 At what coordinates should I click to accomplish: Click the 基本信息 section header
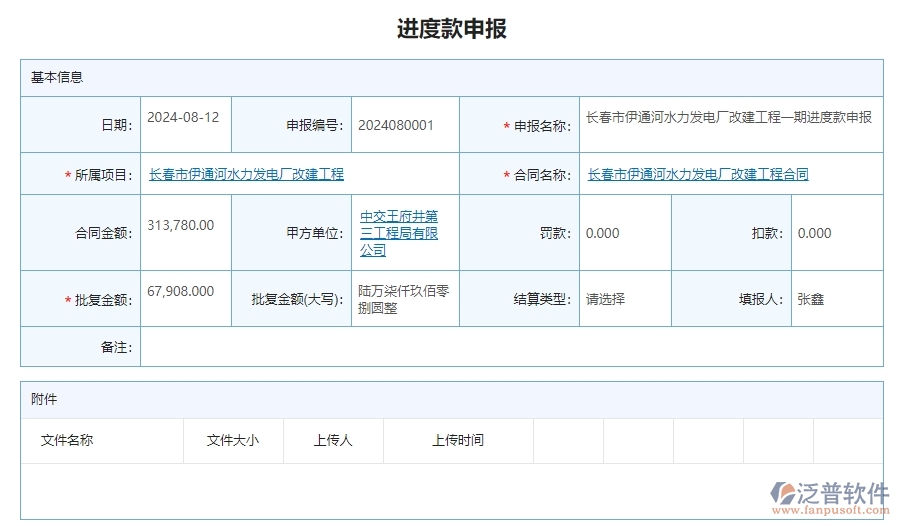(57, 77)
